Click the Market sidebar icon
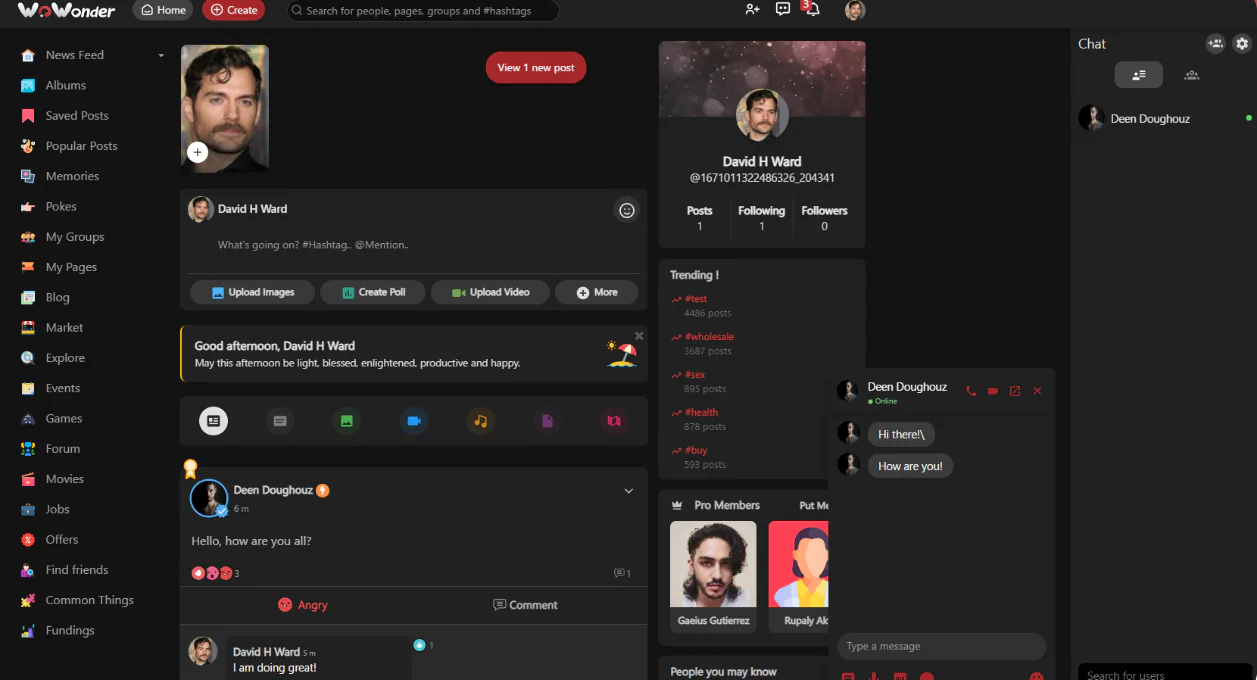 28,328
